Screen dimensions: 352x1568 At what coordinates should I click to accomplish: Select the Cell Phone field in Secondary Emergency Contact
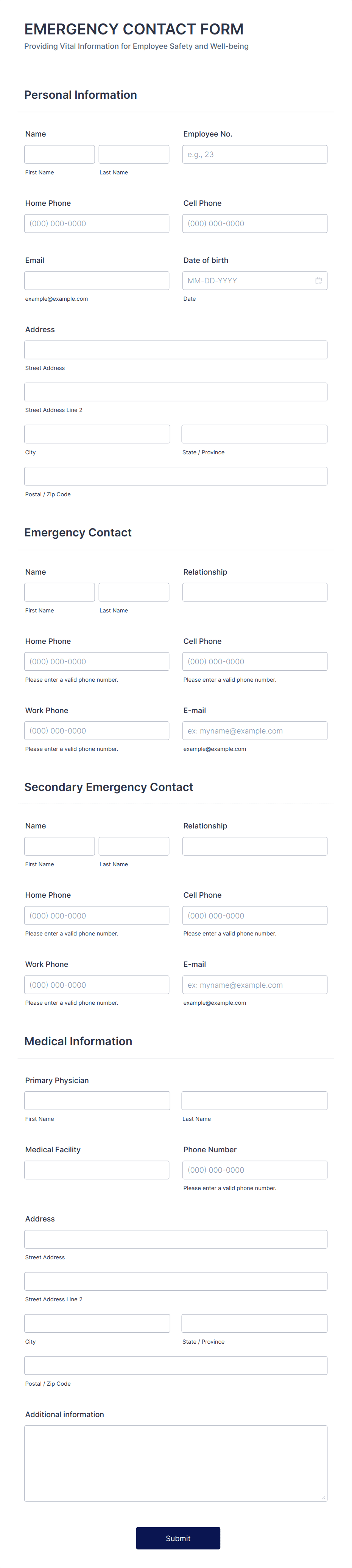click(x=255, y=915)
